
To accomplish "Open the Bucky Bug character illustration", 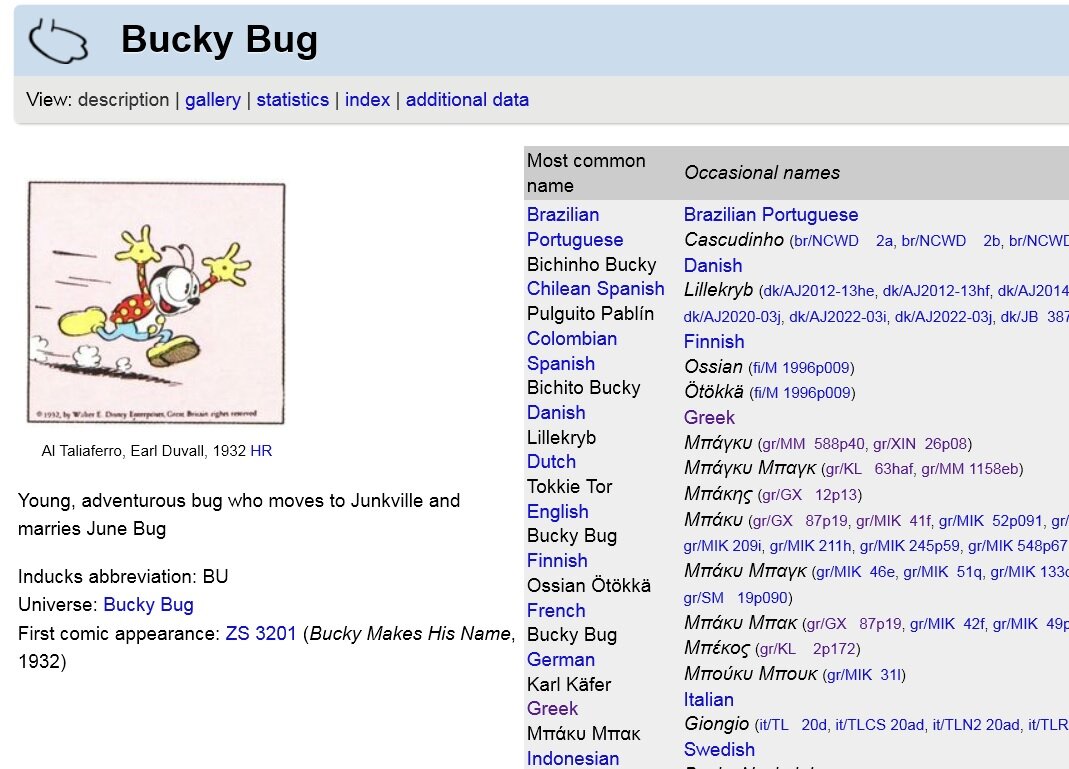I will (x=156, y=303).
